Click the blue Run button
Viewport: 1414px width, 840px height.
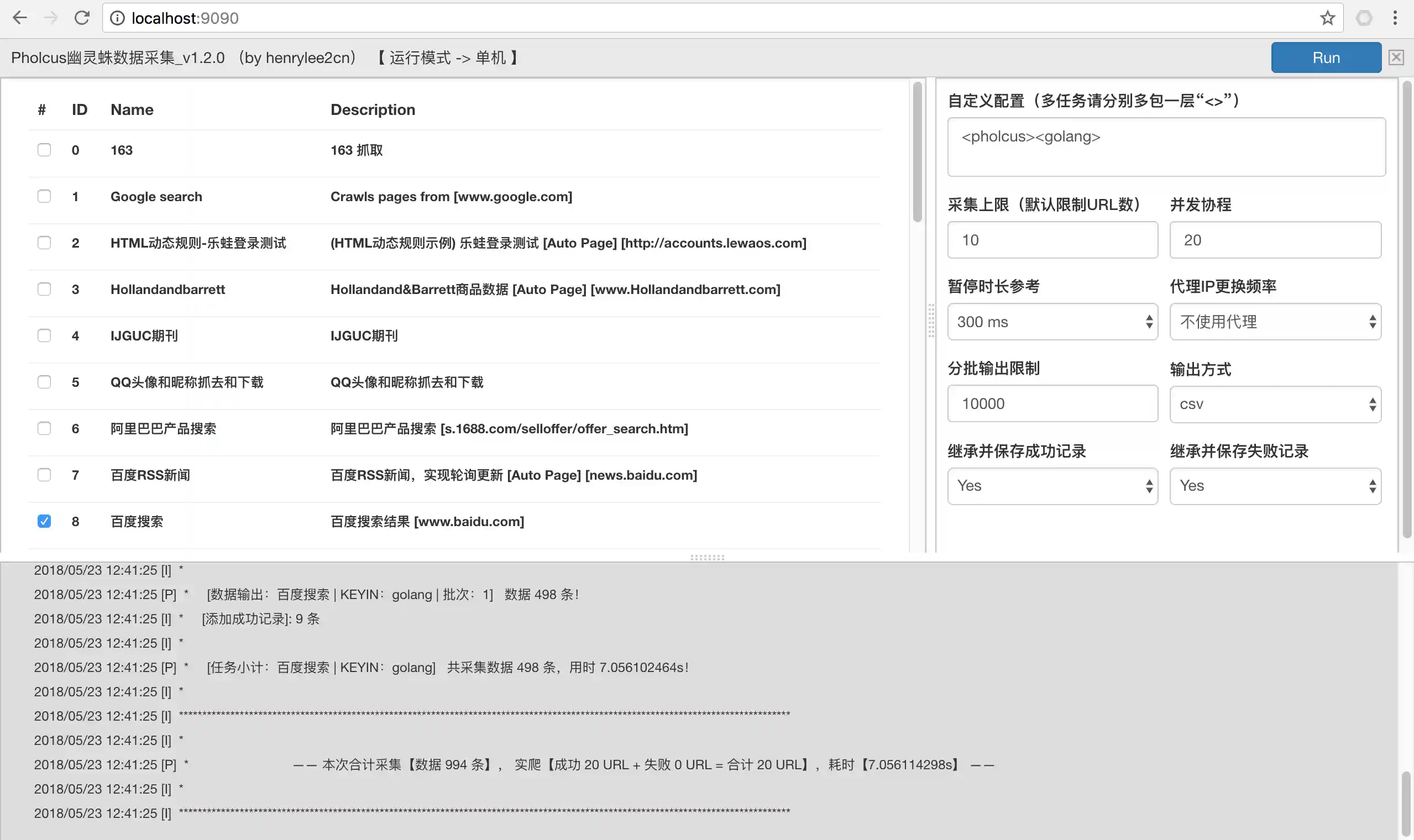click(1326, 57)
